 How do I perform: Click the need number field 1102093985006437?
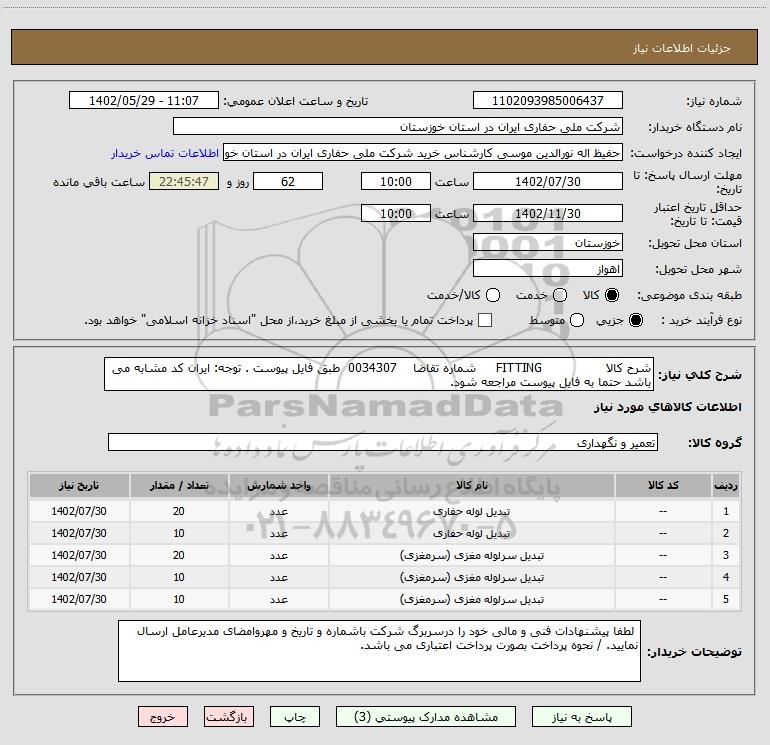(x=547, y=101)
